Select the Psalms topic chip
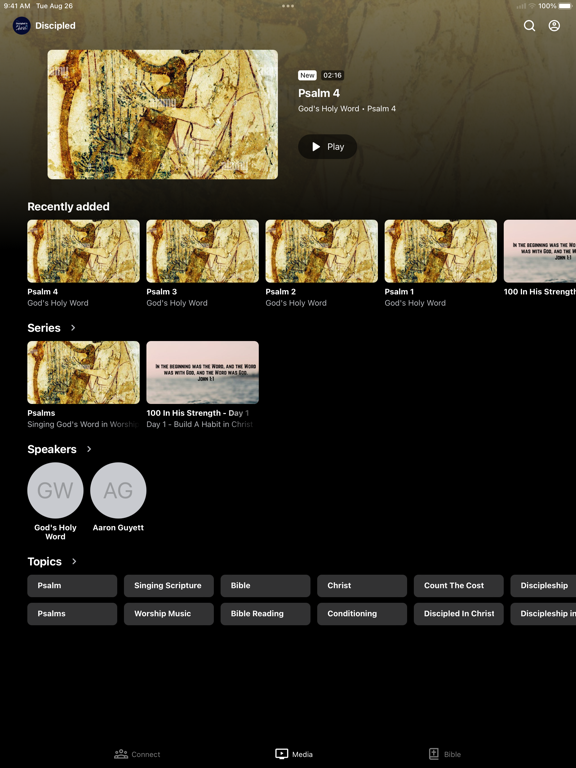Screen dimensions: 576x768 [x=72, y=614]
